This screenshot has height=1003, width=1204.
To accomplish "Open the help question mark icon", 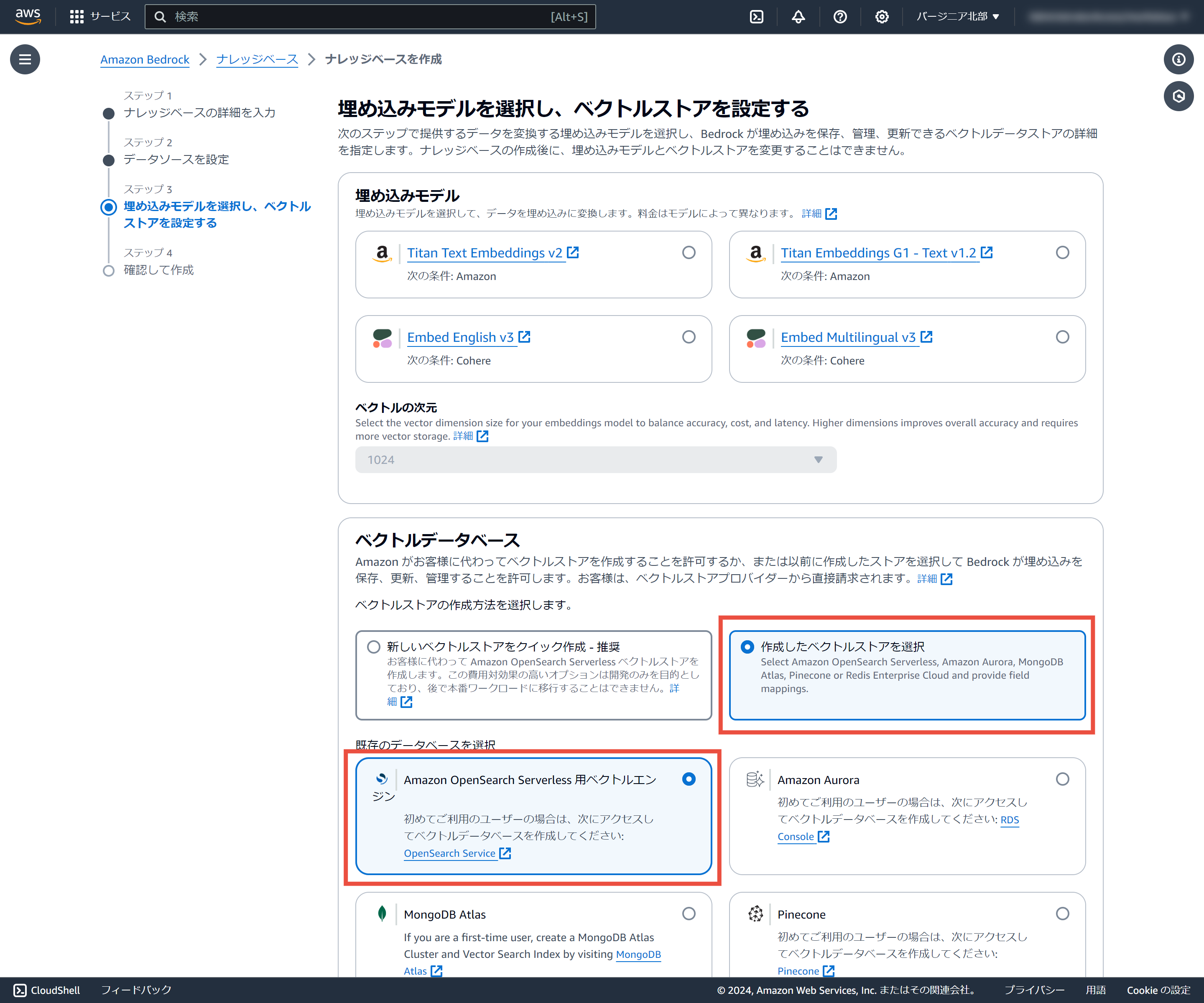I will (x=840, y=17).
